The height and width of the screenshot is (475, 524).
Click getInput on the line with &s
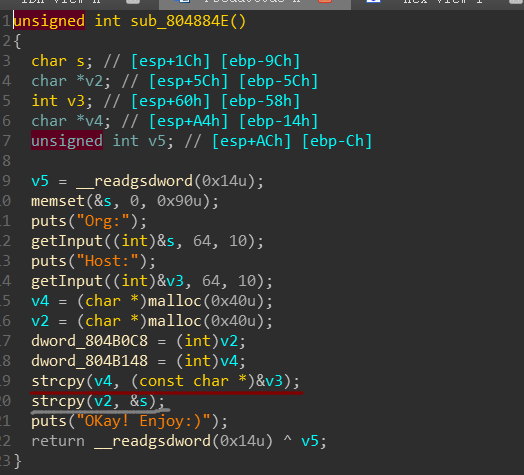[67, 242]
